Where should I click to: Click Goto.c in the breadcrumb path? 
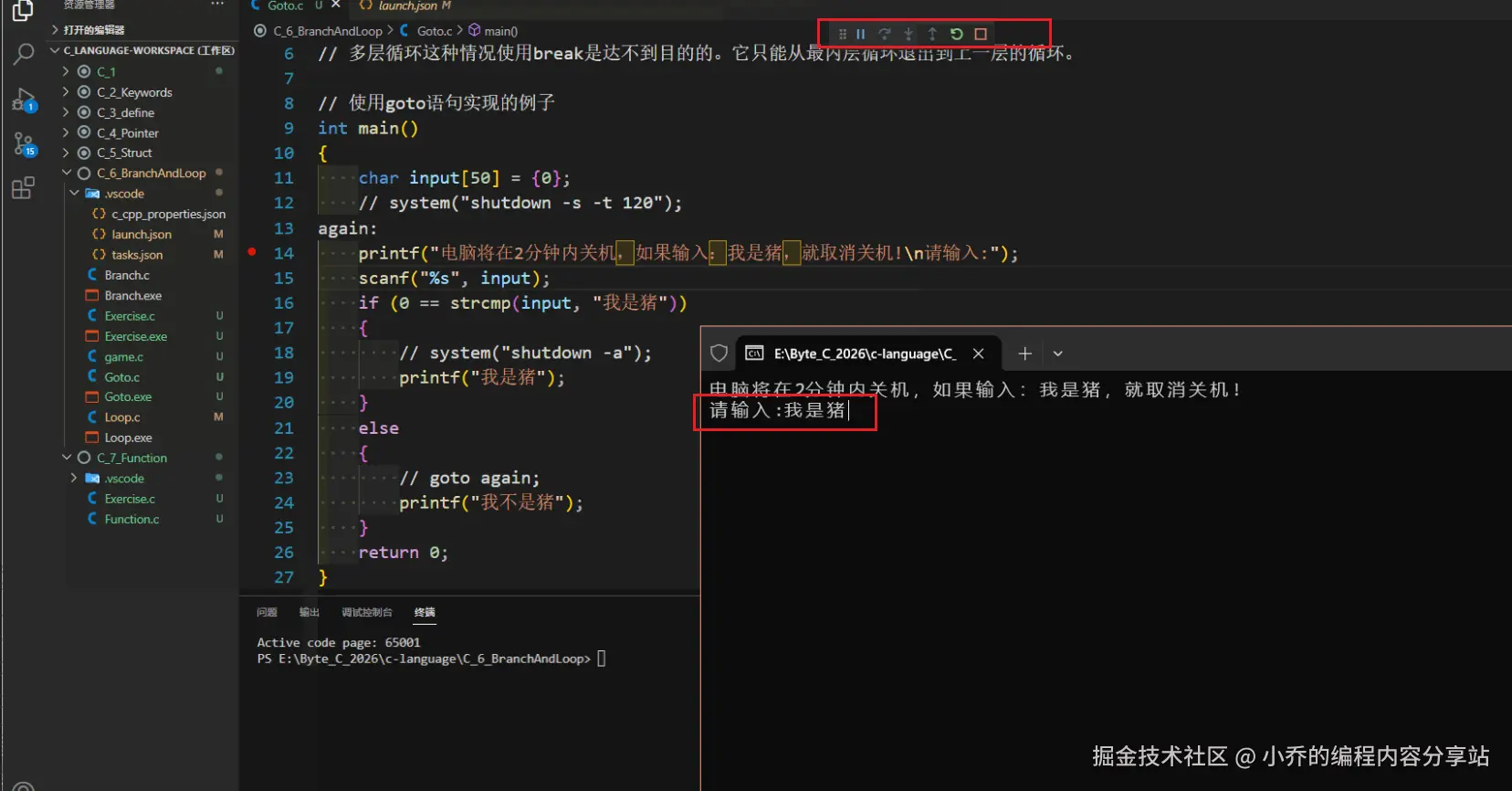point(435,31)
